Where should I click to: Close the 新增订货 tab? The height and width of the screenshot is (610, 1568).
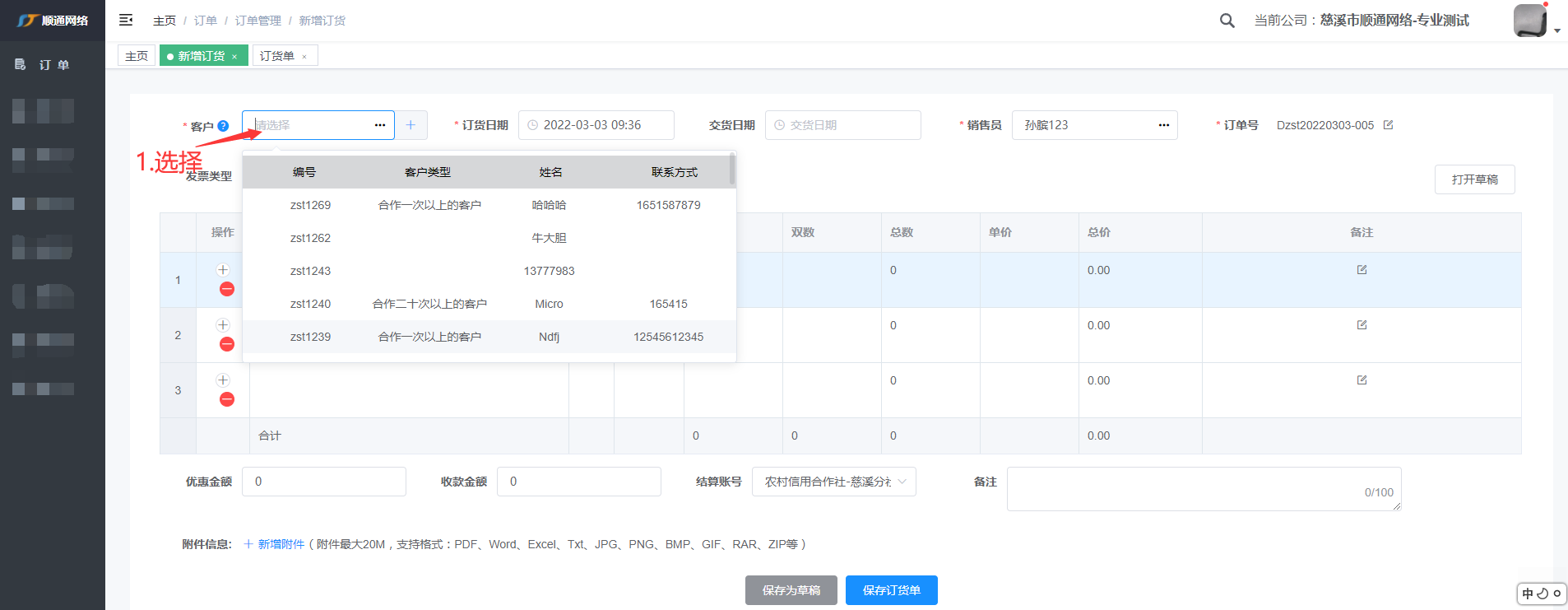234,57
